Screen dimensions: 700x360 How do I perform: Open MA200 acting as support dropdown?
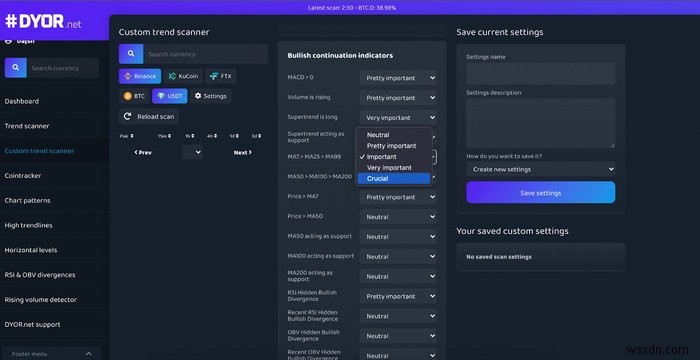coord(398,276)
